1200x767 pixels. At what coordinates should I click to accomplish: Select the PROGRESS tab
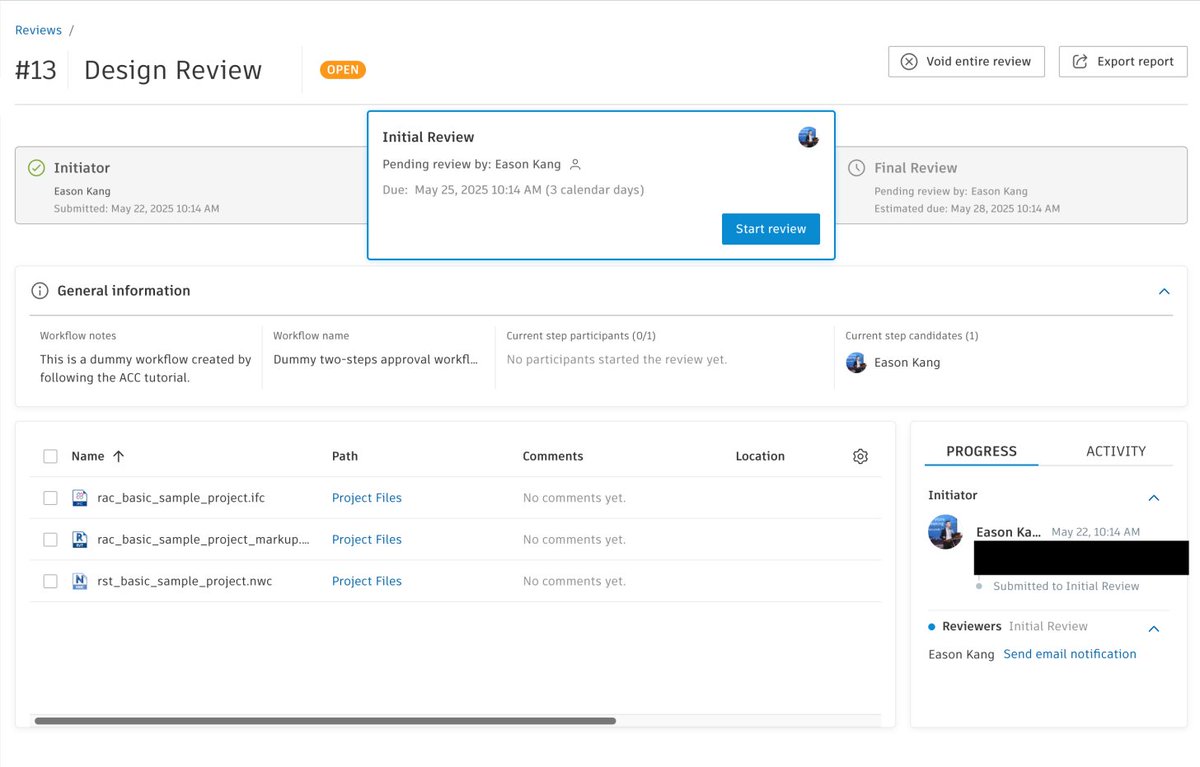pos(981,451)
